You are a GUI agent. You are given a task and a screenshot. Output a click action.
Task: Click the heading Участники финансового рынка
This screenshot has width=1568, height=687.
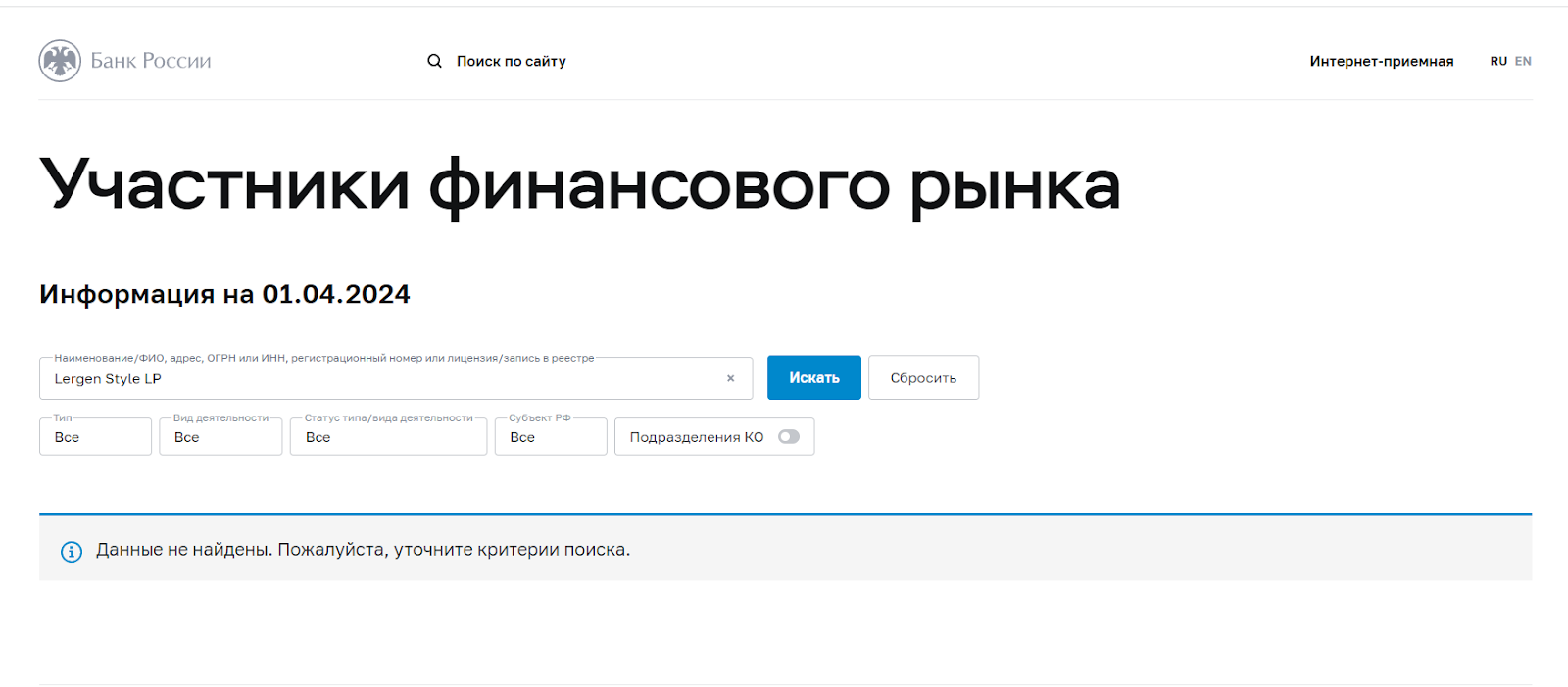tap(579, 185)
